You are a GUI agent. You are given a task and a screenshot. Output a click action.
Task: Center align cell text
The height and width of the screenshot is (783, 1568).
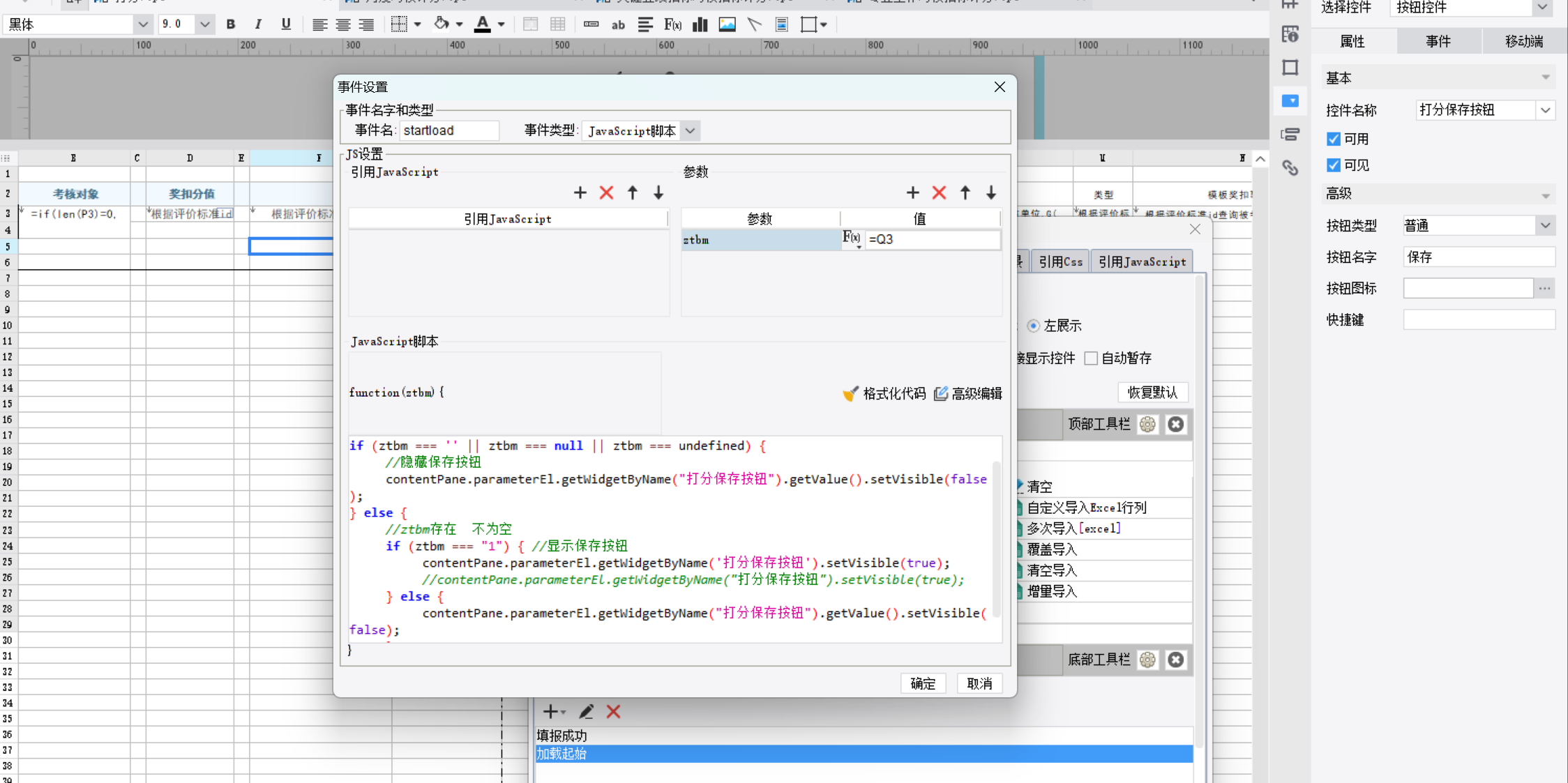coord(343,24)
